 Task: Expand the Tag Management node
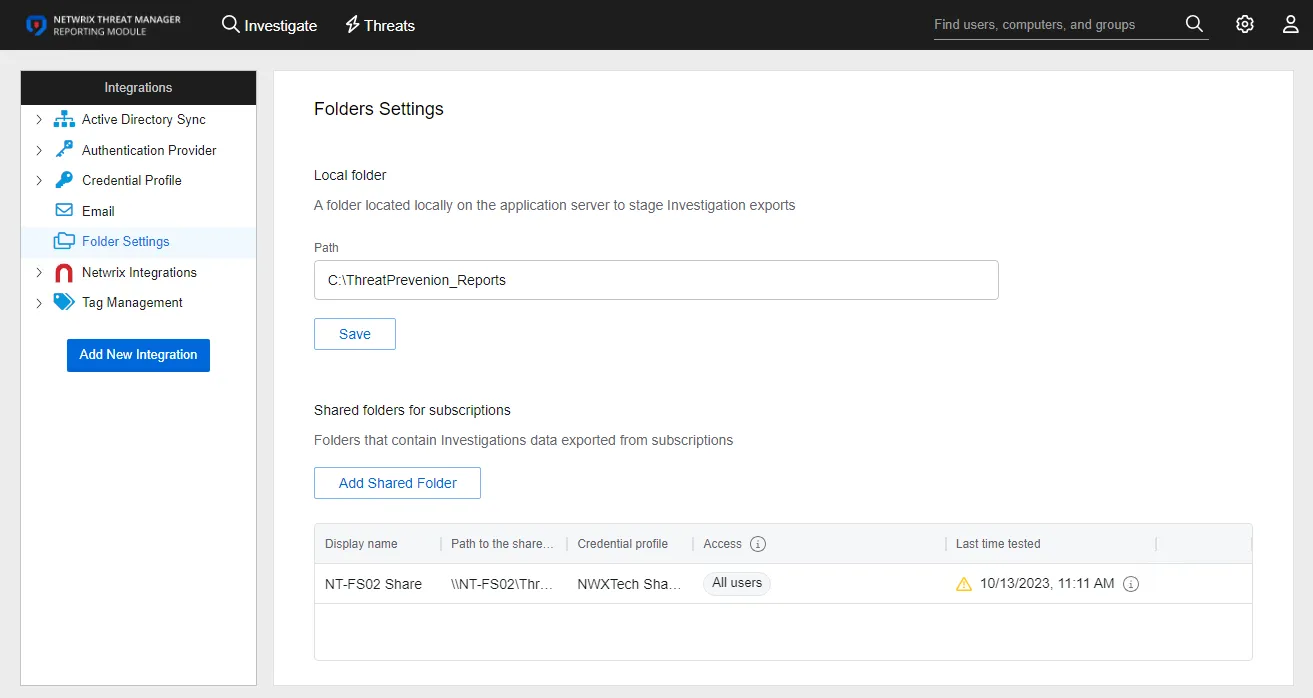tap(39, 303)
